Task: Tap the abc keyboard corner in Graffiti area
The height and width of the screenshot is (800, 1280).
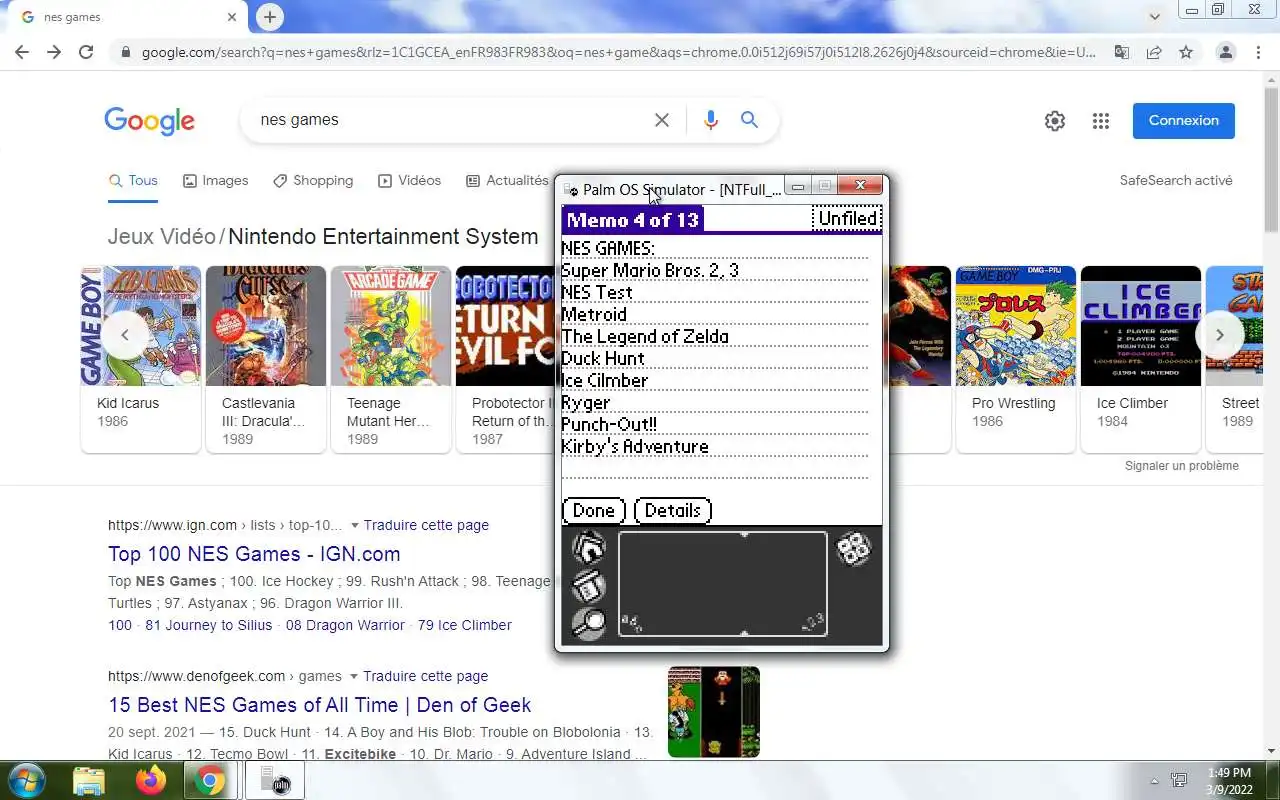Action: coord(631,623)
